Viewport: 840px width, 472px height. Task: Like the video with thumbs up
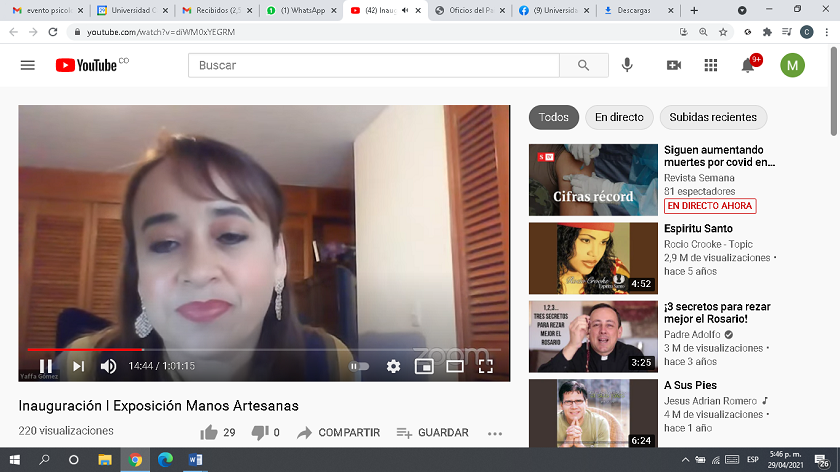point(209,432)
